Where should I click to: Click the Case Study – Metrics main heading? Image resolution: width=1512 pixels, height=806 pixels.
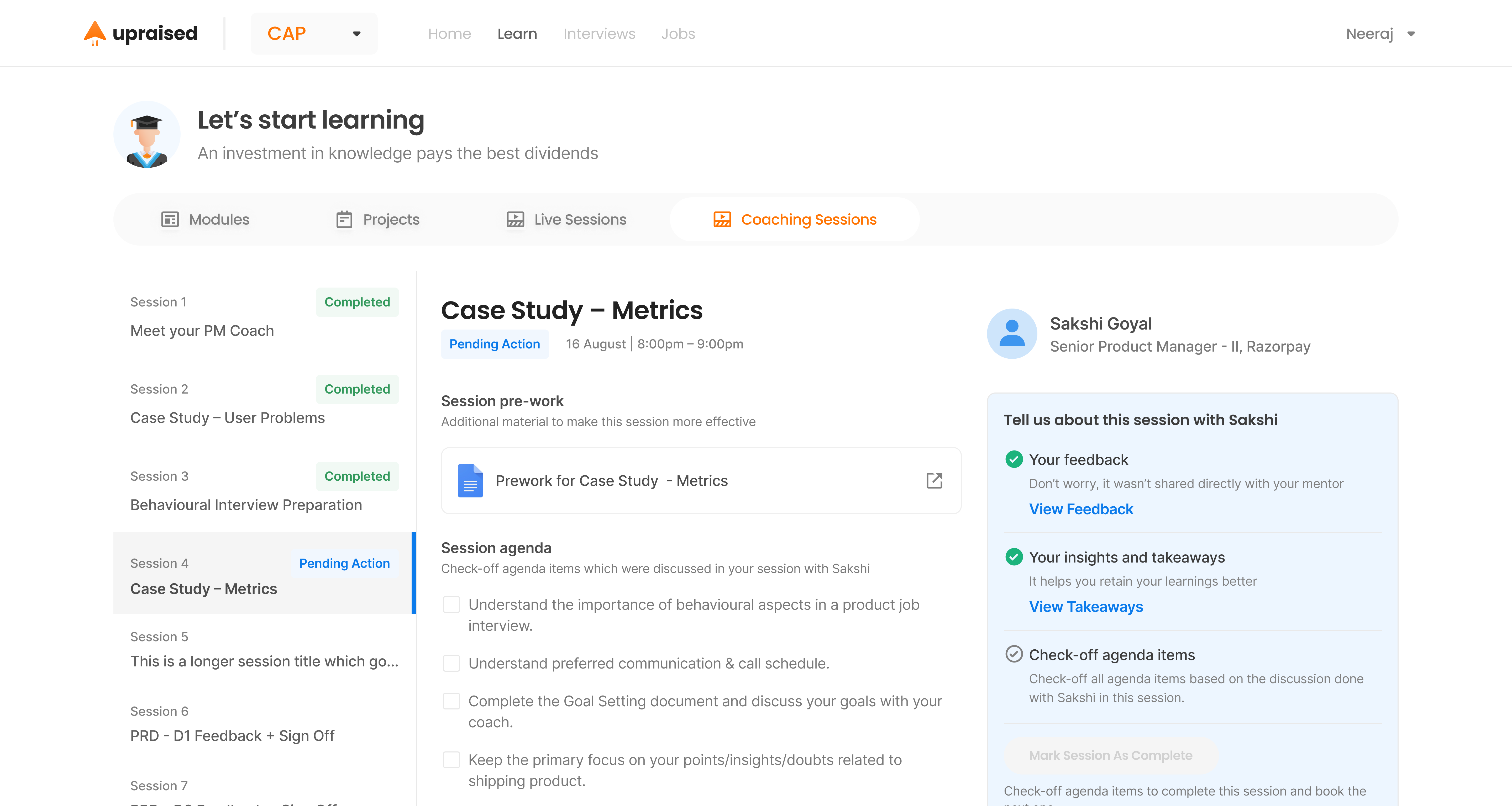572,310
